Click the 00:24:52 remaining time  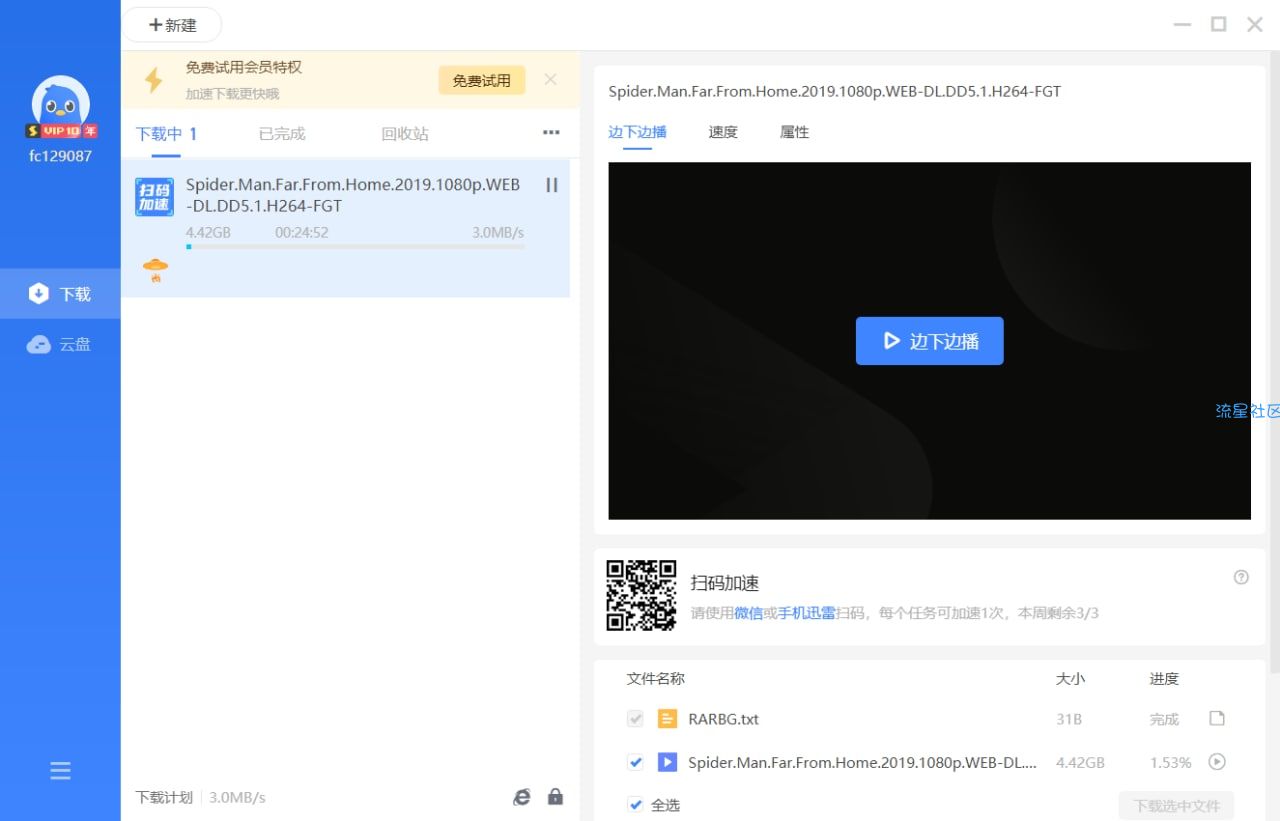click(x=302, y=232)
